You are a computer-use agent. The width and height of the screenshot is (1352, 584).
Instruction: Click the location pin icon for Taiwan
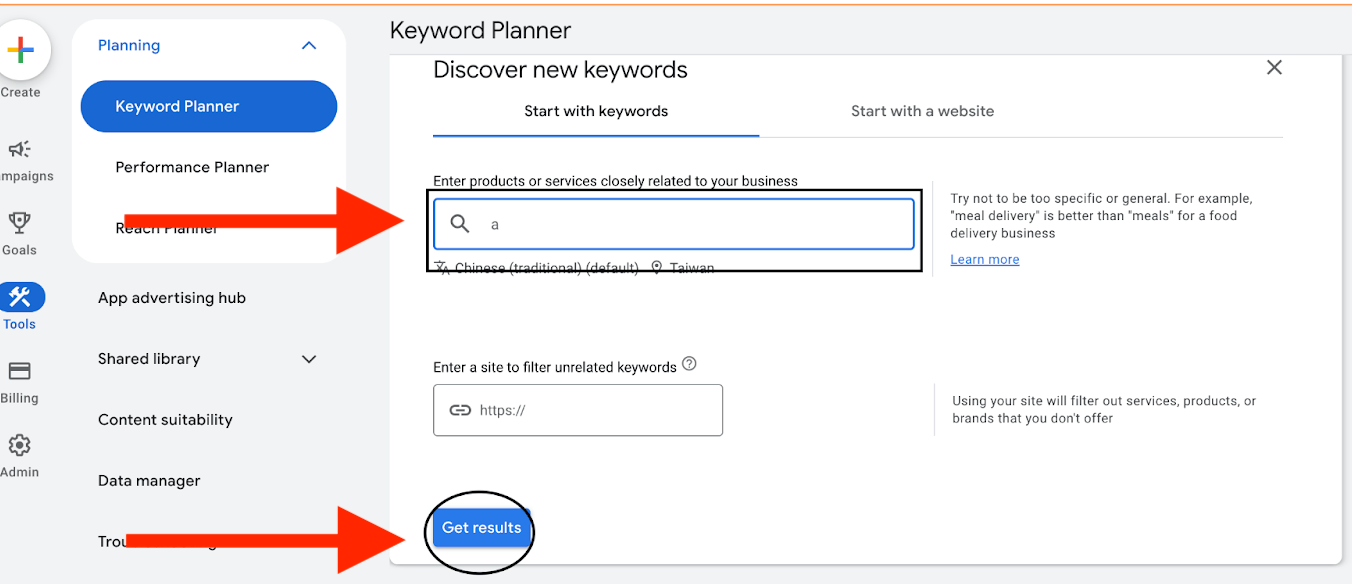tap(657, 268)
